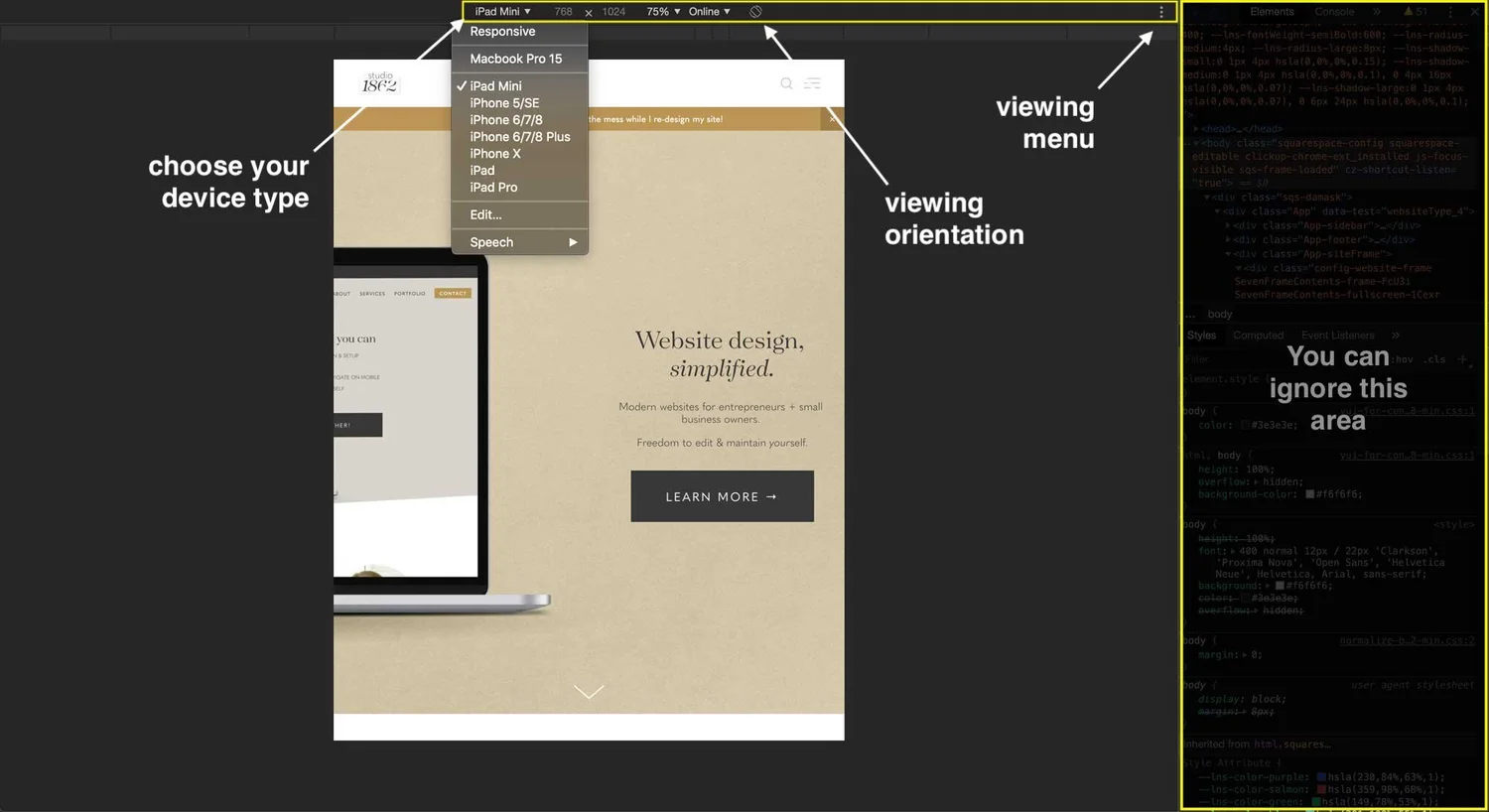Switch to the Console tab

click(x=1333, y=11)
